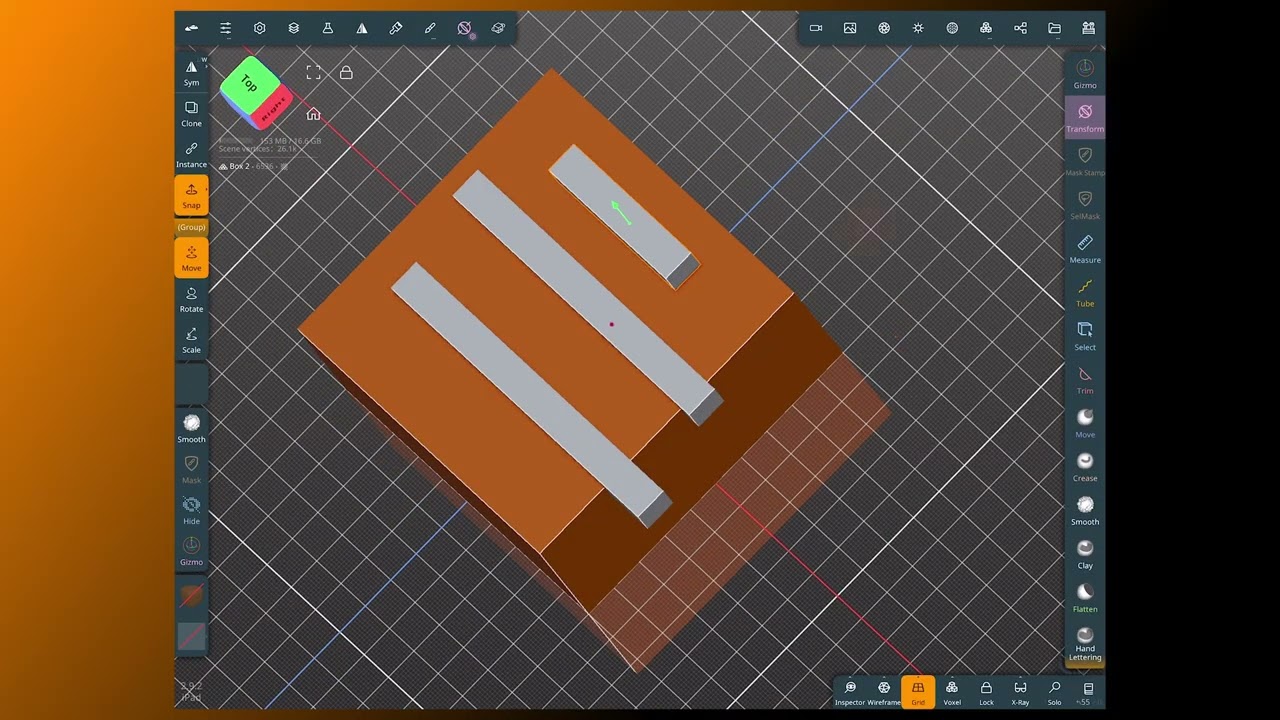The width and height of the screenshot is (1280, 720).
Task: Open the main color material swatch
Action: [x=191, y=596]
